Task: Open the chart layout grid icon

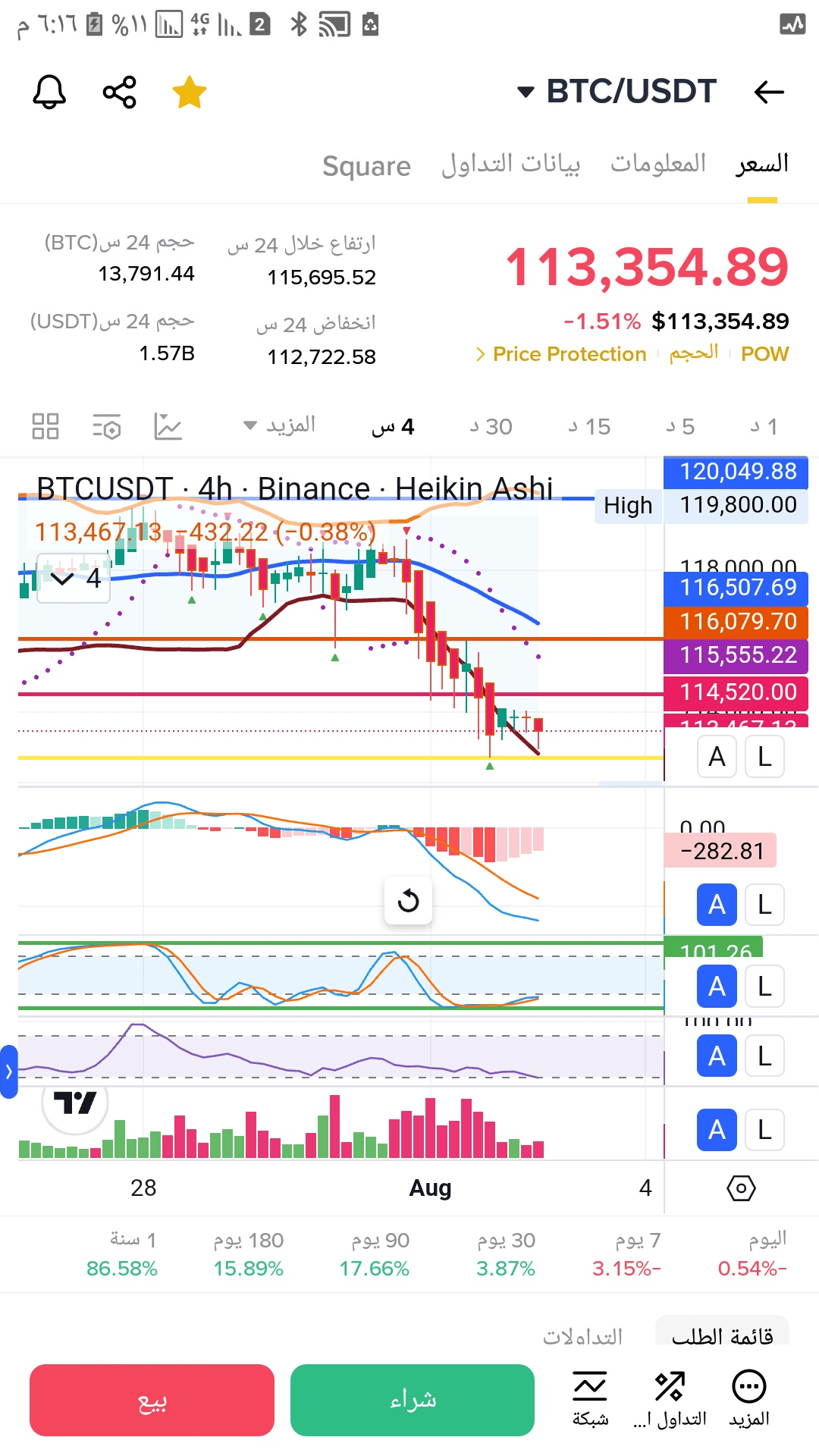Action: click(45, 426)
